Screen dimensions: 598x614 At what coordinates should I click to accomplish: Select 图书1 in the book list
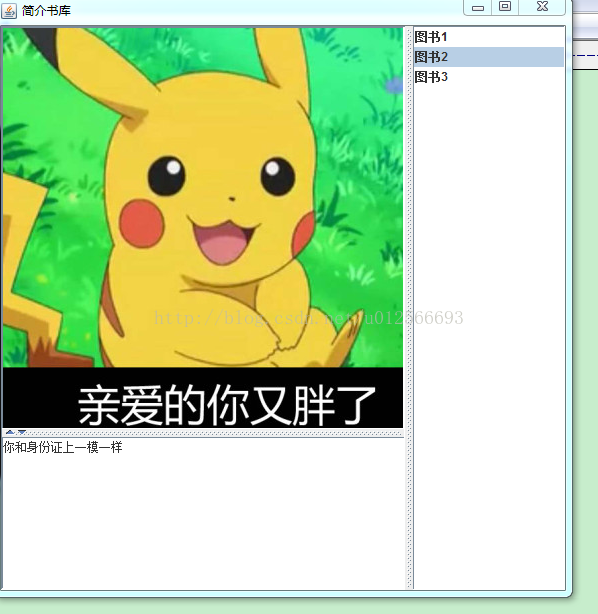(488, 37)
